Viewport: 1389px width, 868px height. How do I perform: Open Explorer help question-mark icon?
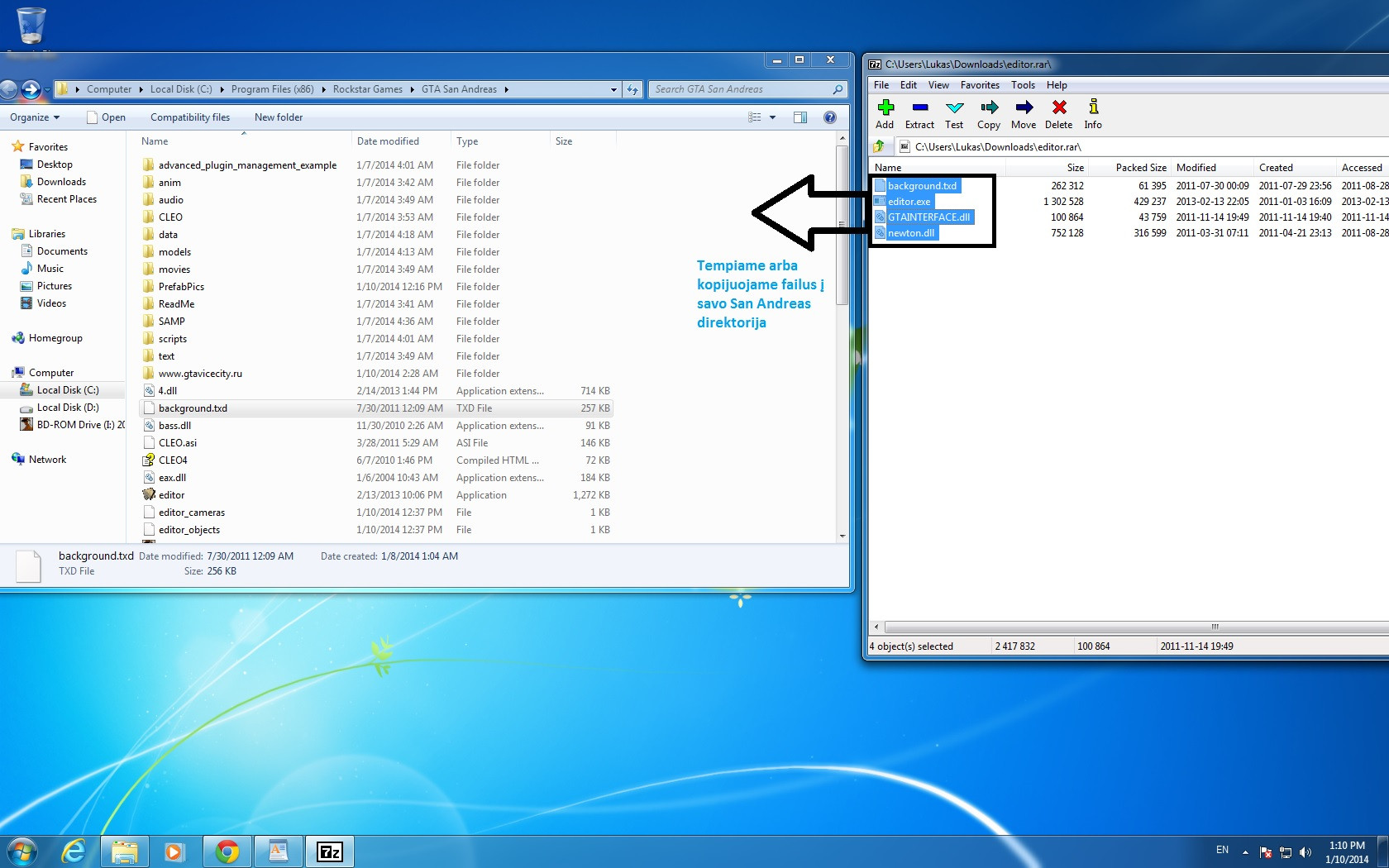pos(830,117)
